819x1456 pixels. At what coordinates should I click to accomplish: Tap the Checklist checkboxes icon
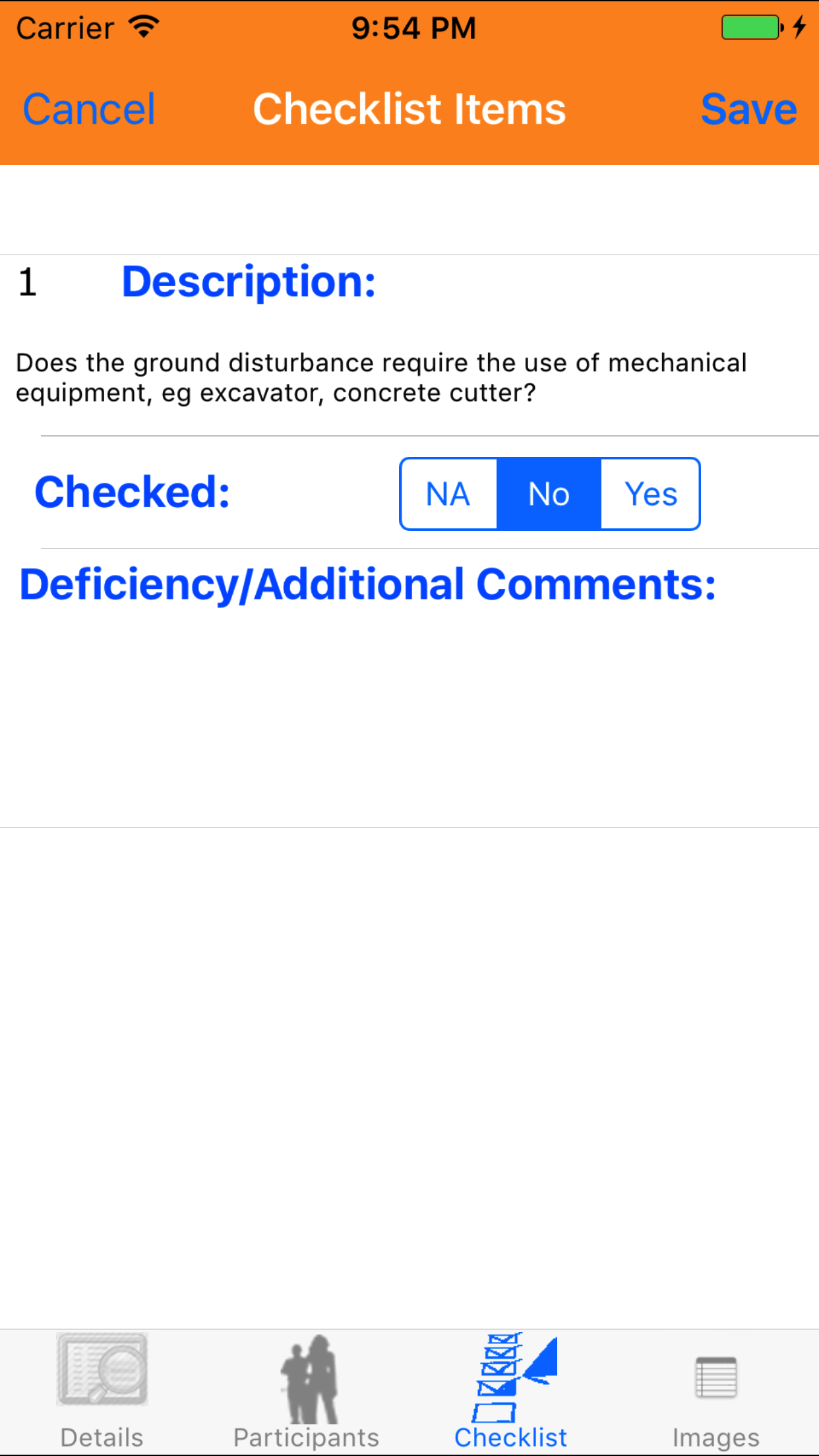coord(514,1376)
